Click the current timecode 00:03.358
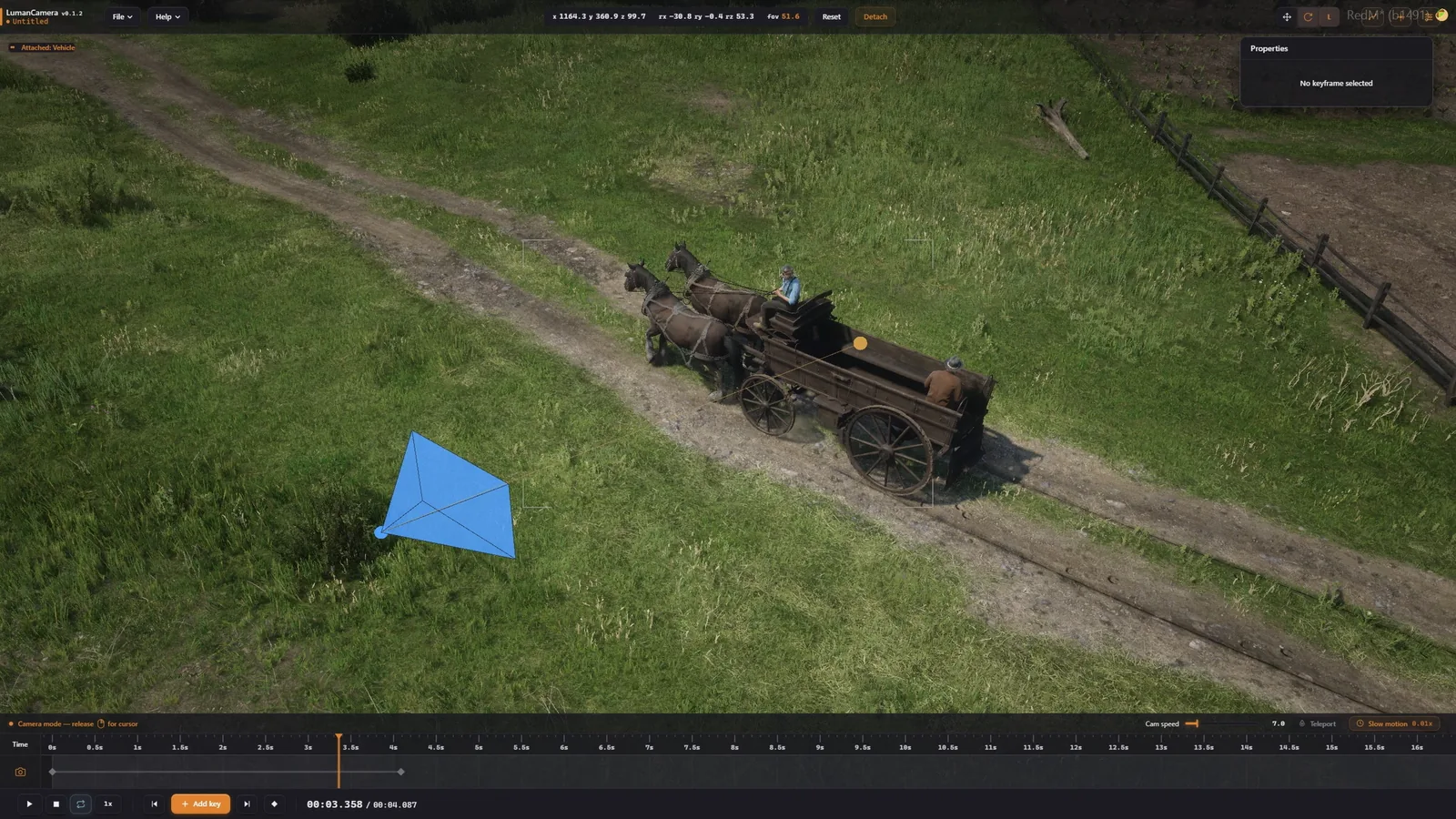This screenshot has height=819, width=1456. pos(334,804)
